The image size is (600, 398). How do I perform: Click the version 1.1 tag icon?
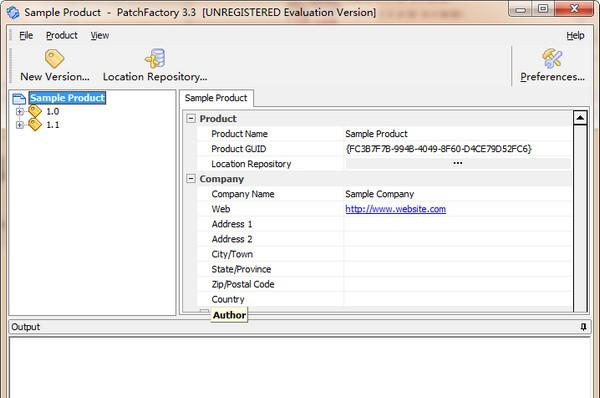tap(35, 125)
